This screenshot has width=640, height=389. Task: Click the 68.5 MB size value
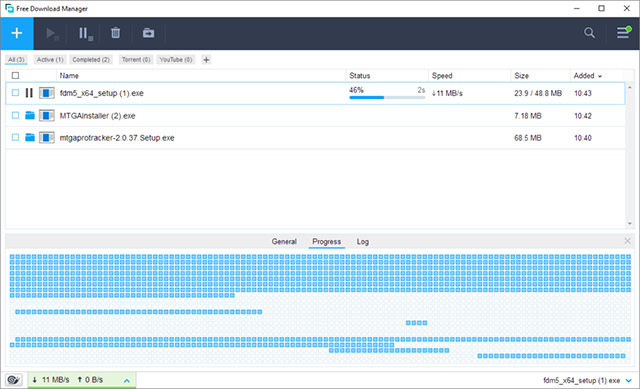pyautogui.click(x=528, y=138)
